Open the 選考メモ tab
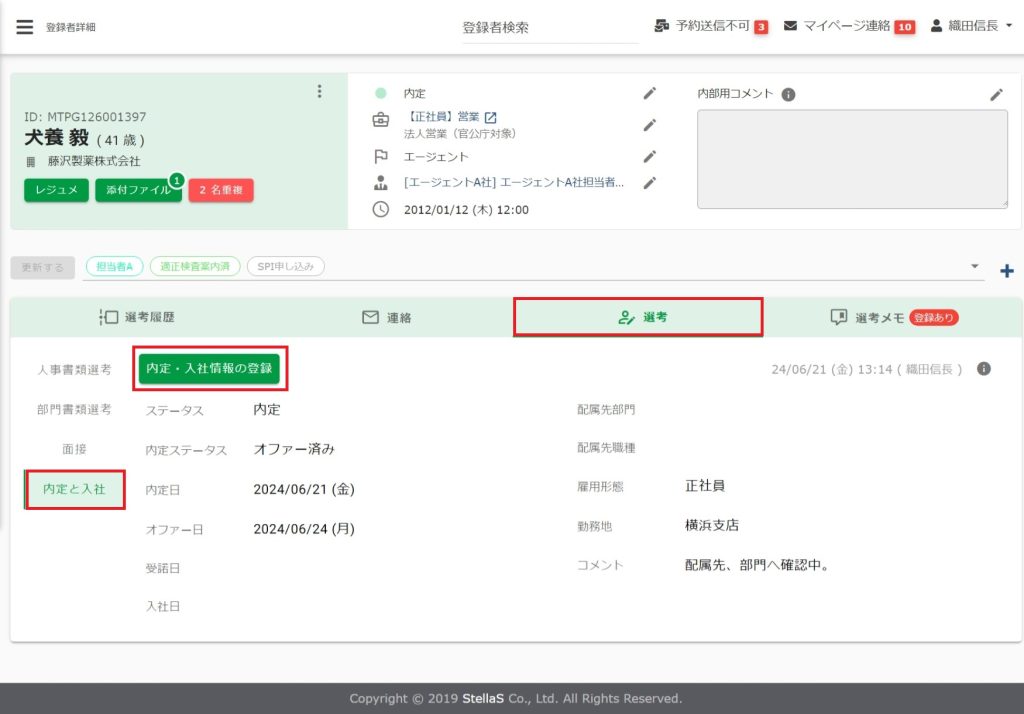 click(893, 317)
